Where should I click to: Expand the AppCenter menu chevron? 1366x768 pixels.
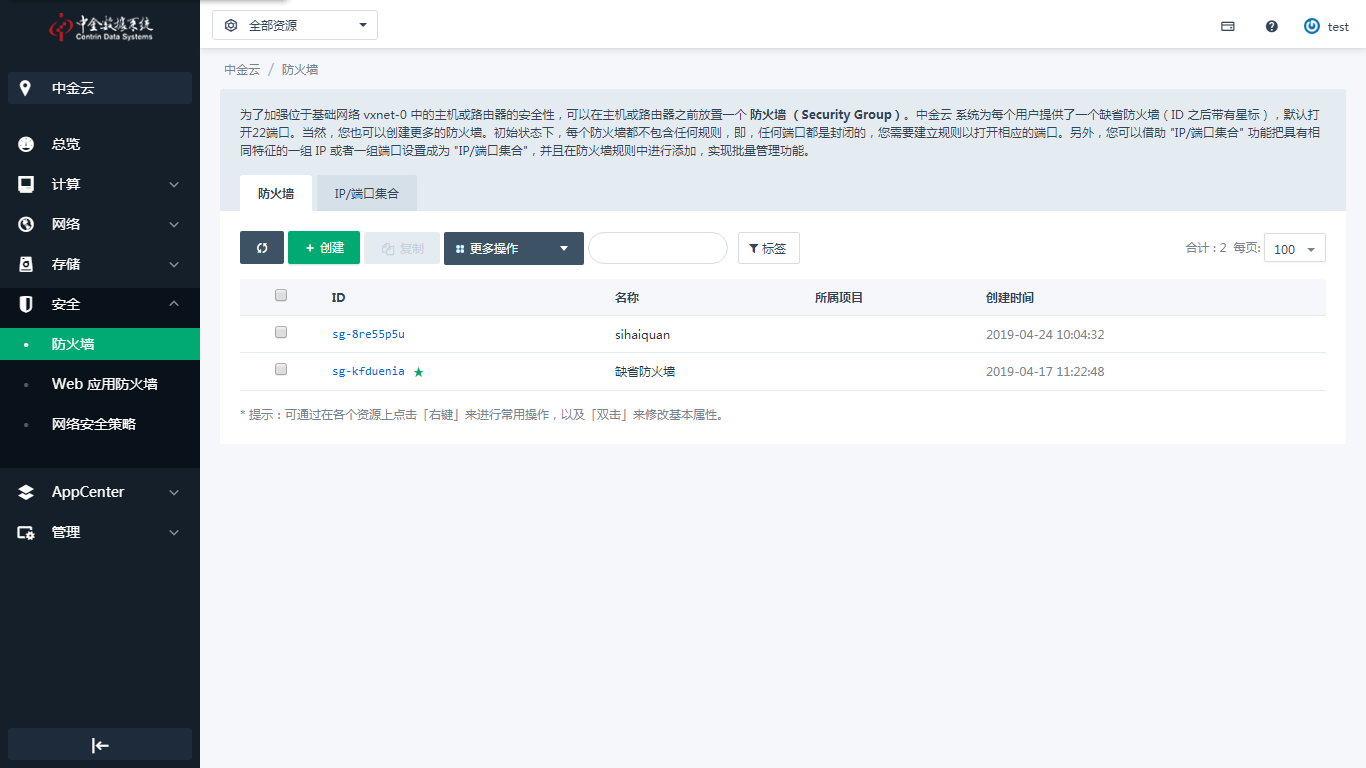click(x=174, y=492)
